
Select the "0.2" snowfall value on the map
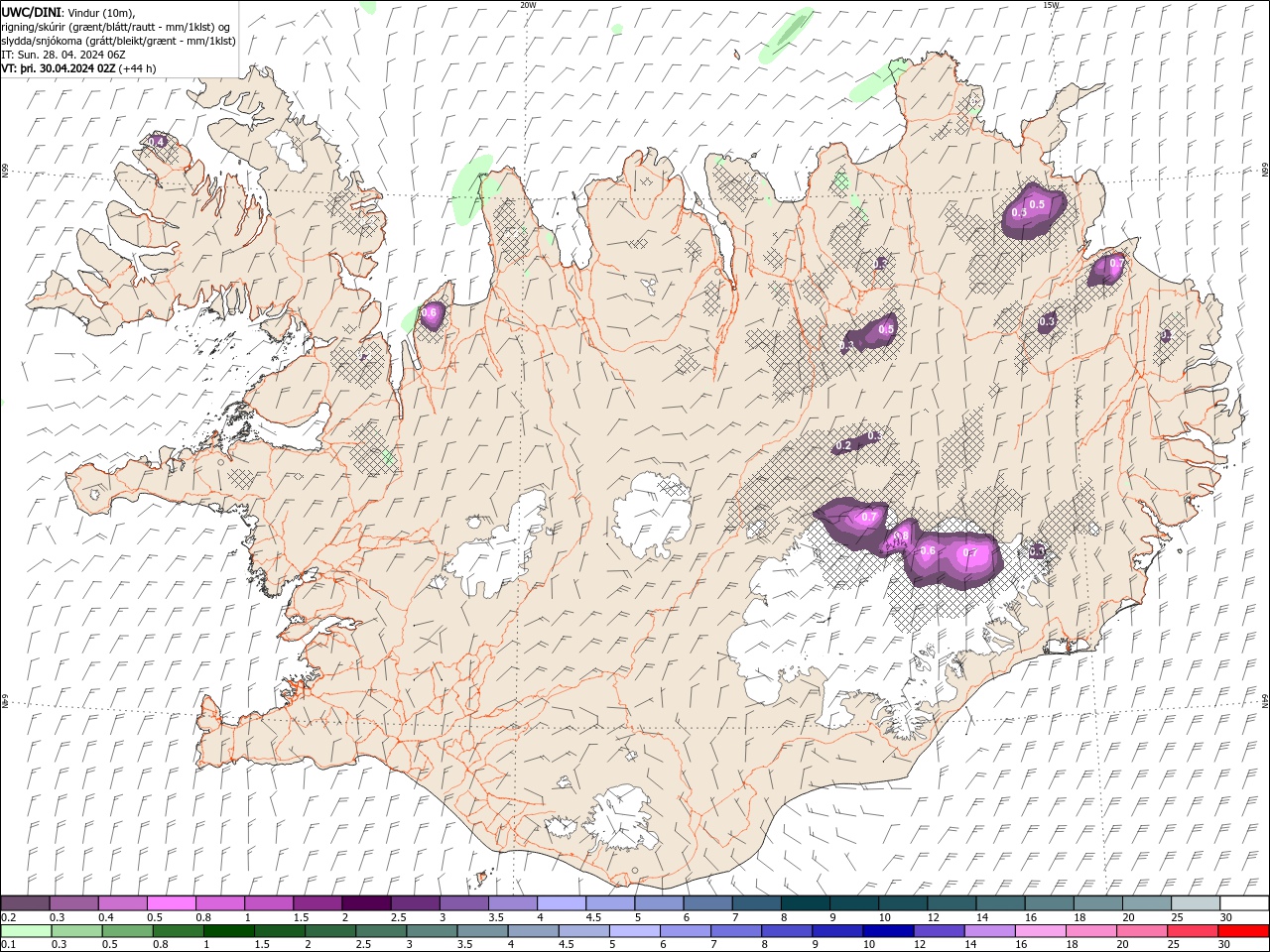coord(843,446)
